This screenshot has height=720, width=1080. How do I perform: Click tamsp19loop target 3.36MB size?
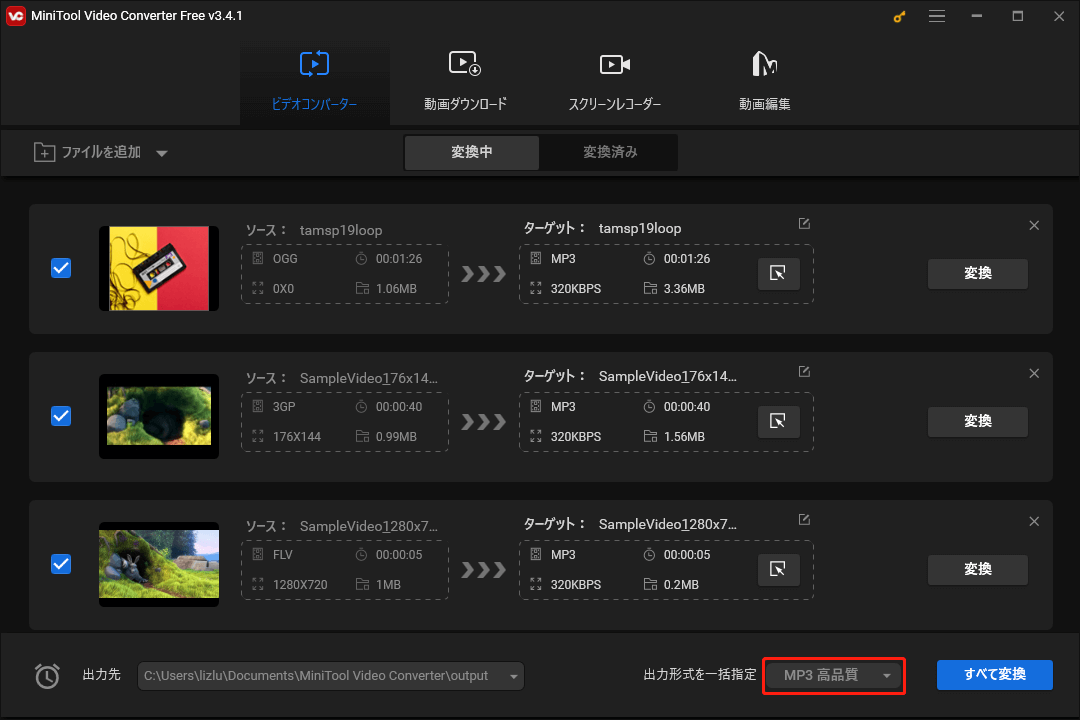click(684, 289)
